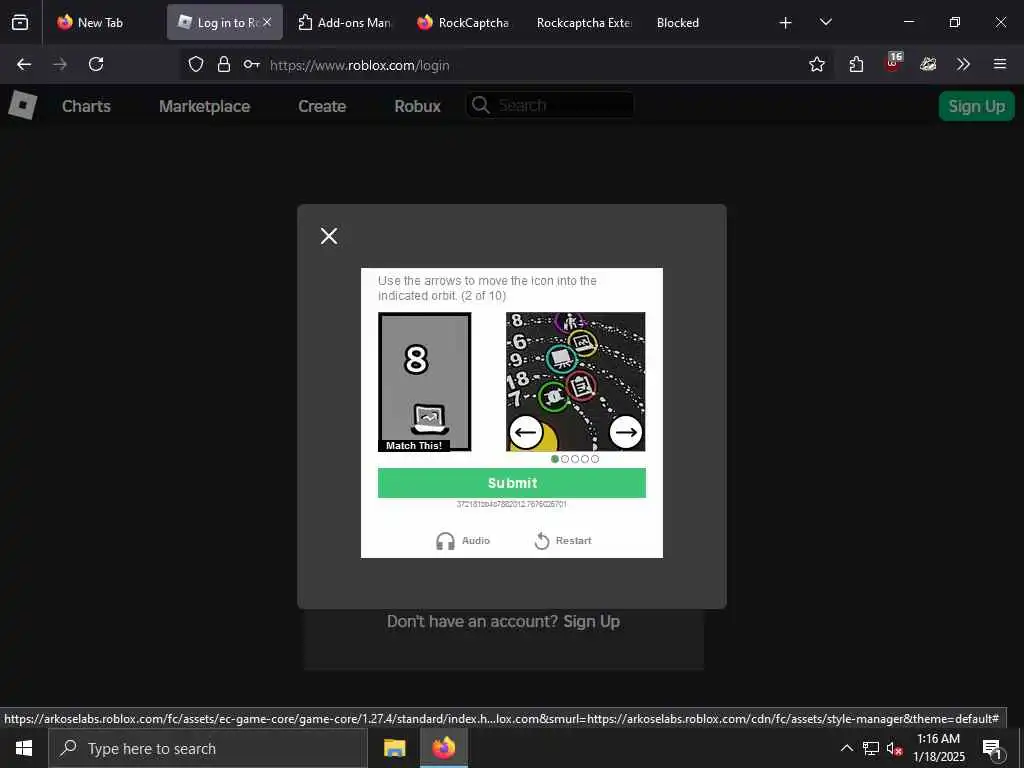Follow the Sign Up link below the dialog
This screenshot has height=768, width=1024.
point(591,621)
